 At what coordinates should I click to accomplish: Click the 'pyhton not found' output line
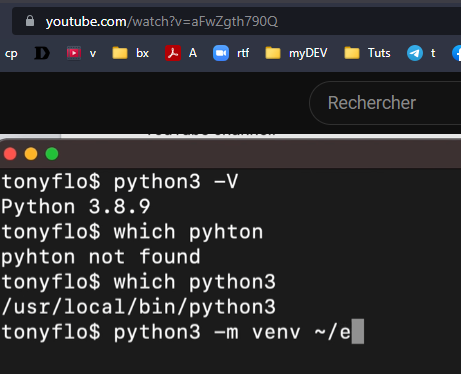click(x=101, y=257)
